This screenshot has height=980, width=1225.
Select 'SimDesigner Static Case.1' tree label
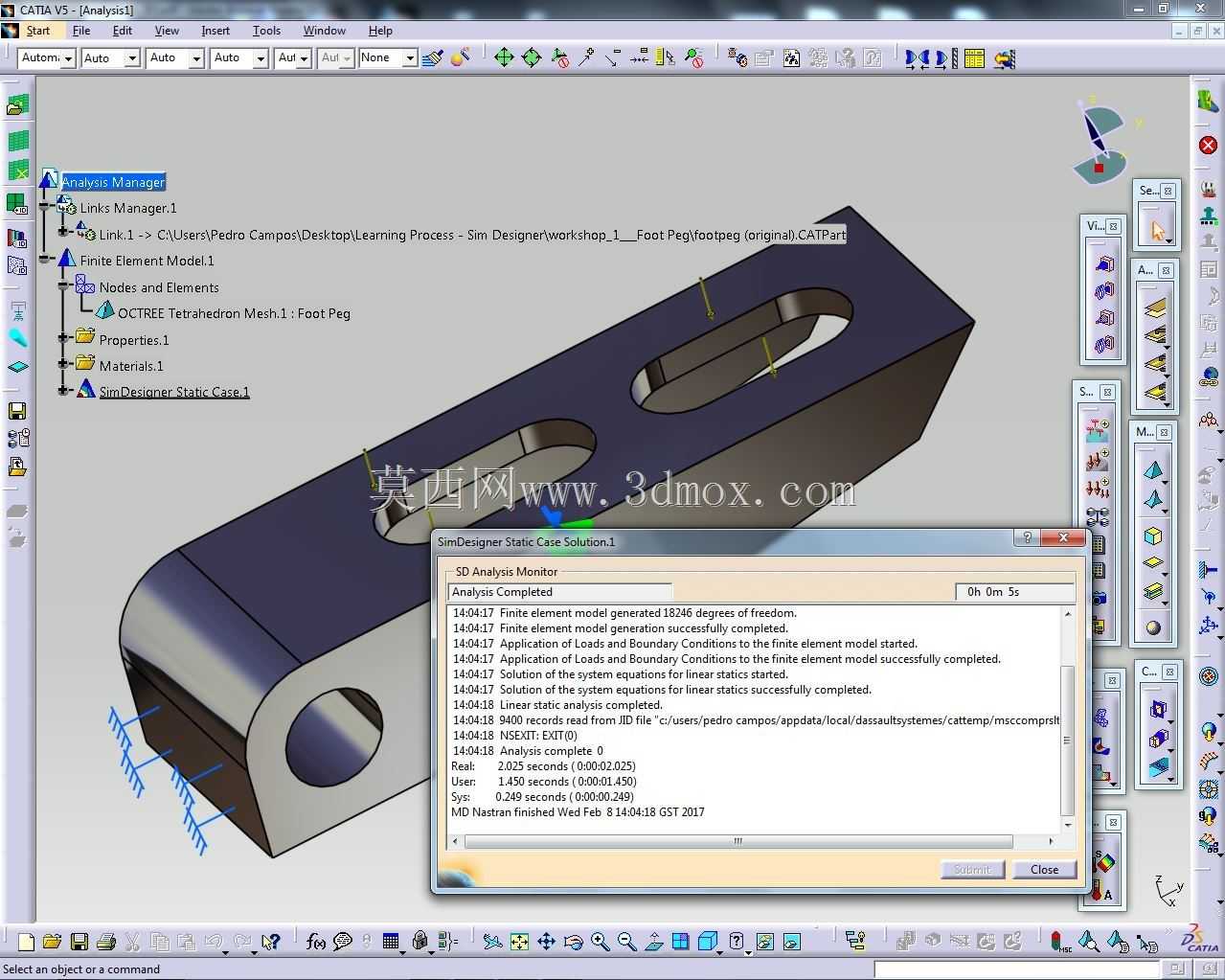tap(174, 392)
